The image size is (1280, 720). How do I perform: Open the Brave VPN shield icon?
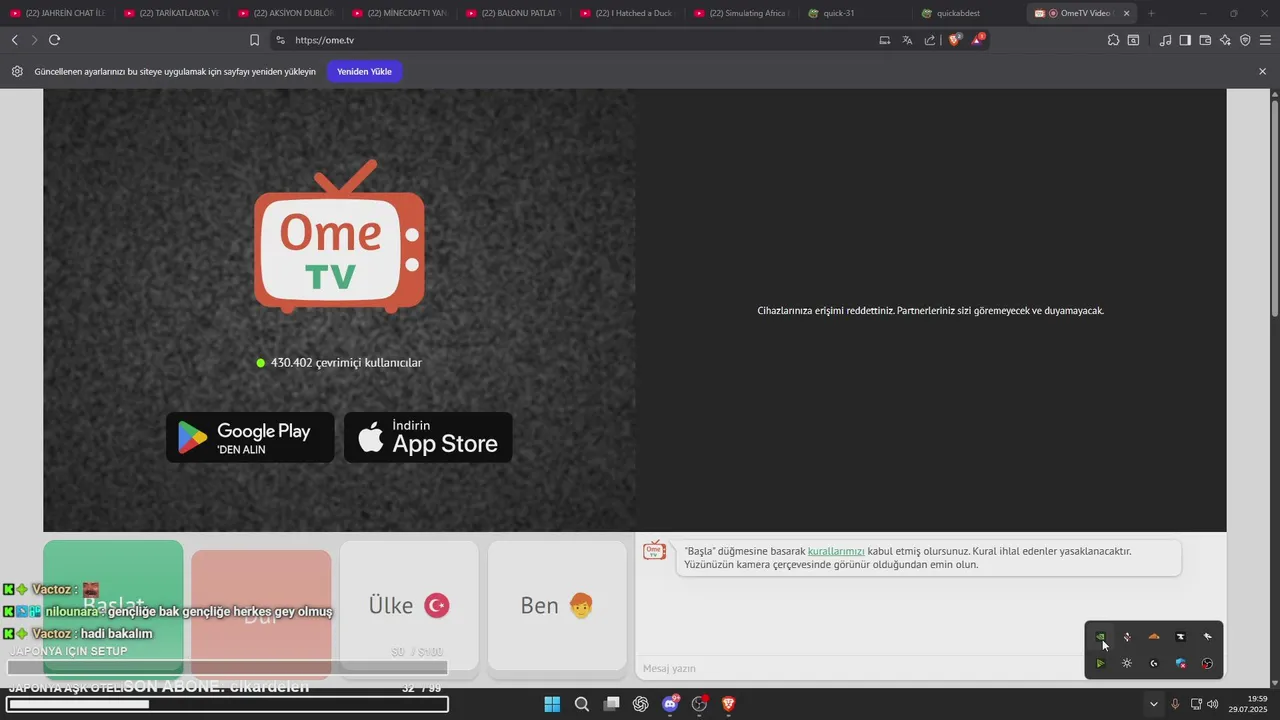point(1245,40)
